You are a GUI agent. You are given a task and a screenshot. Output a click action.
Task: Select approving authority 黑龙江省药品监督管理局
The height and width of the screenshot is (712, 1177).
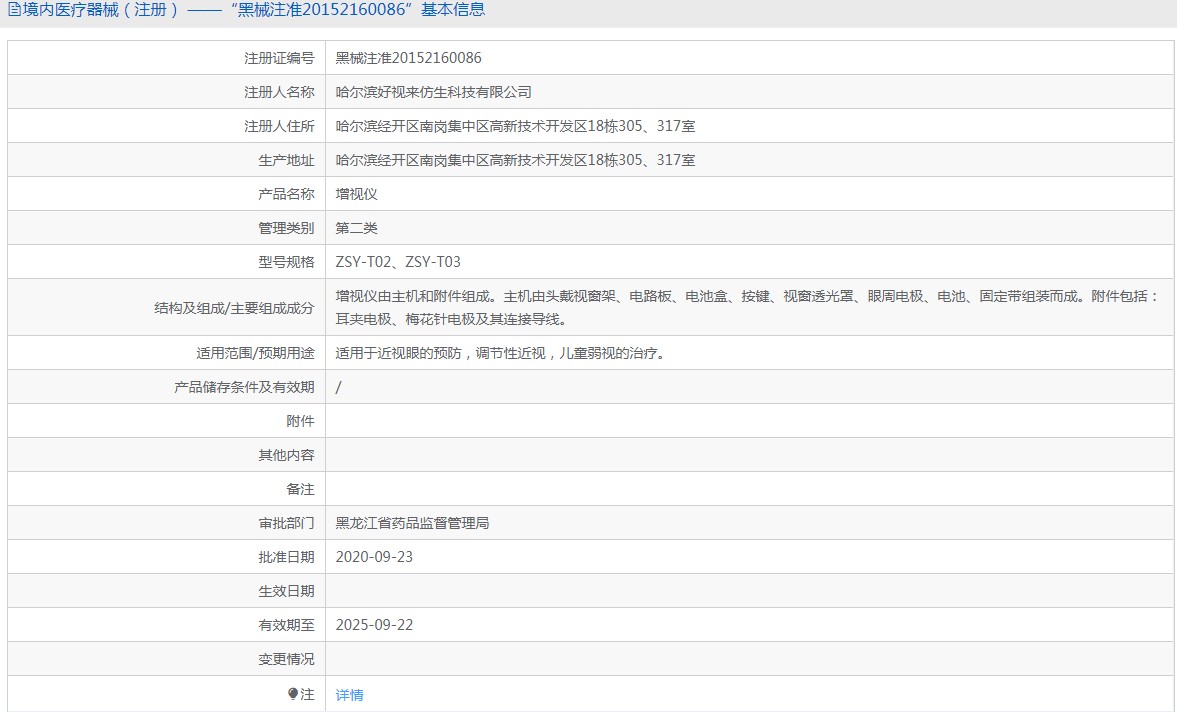click(412, 523)
